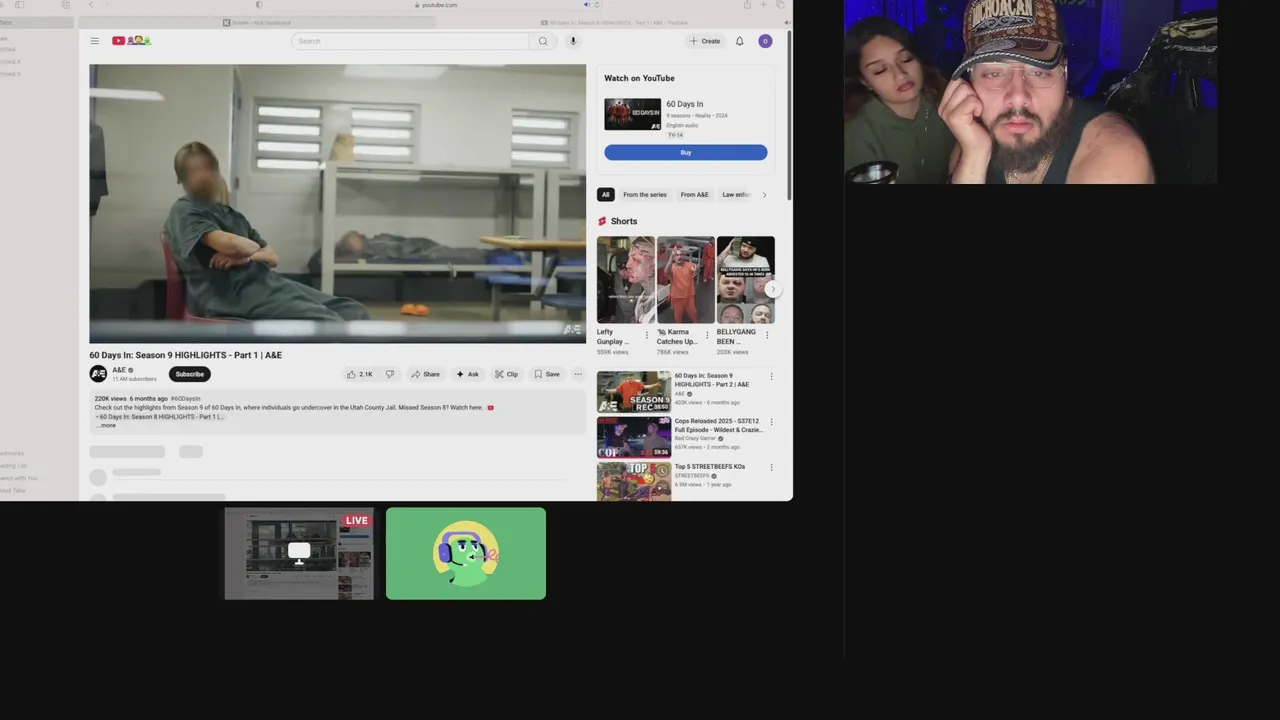The image size is (1280, 720).
Task: Focus the YouTube search field
Action: 410,41
